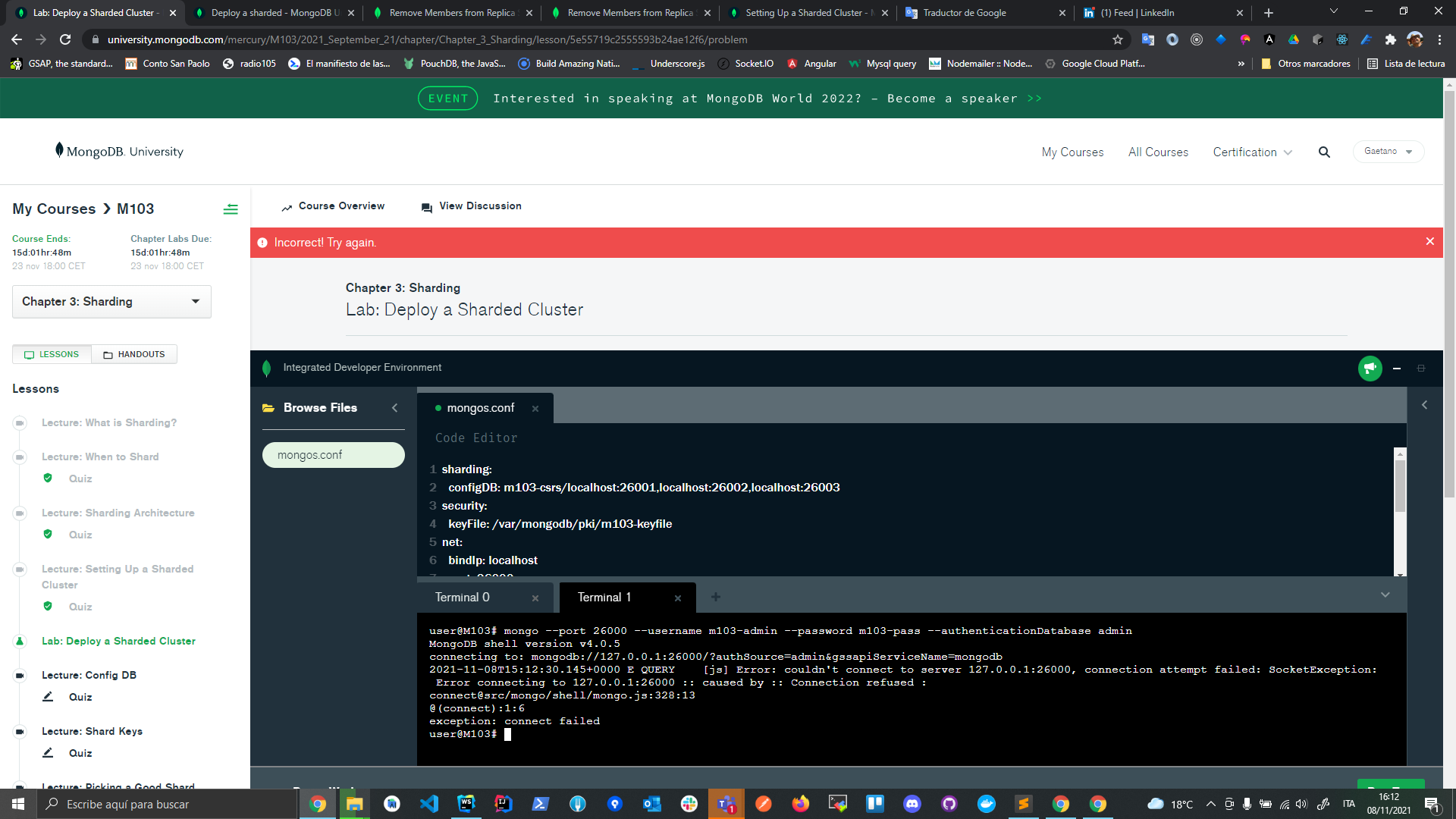Open File Explorer from taskbar
This screenshot has height=819, width=1456.
pyautogui.click(x=354, y=804)
